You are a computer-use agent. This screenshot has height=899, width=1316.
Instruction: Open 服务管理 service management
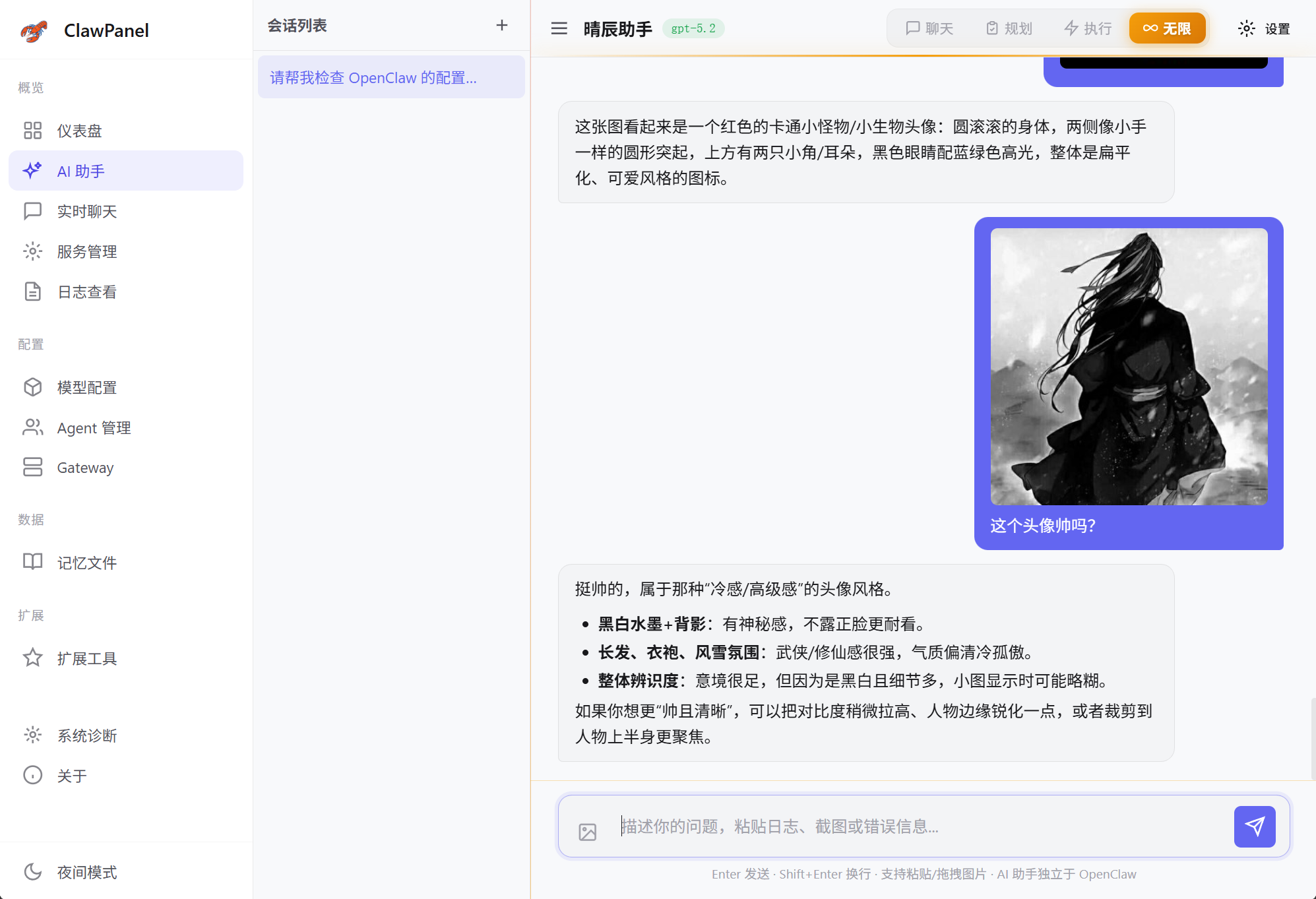pos(87,251)
